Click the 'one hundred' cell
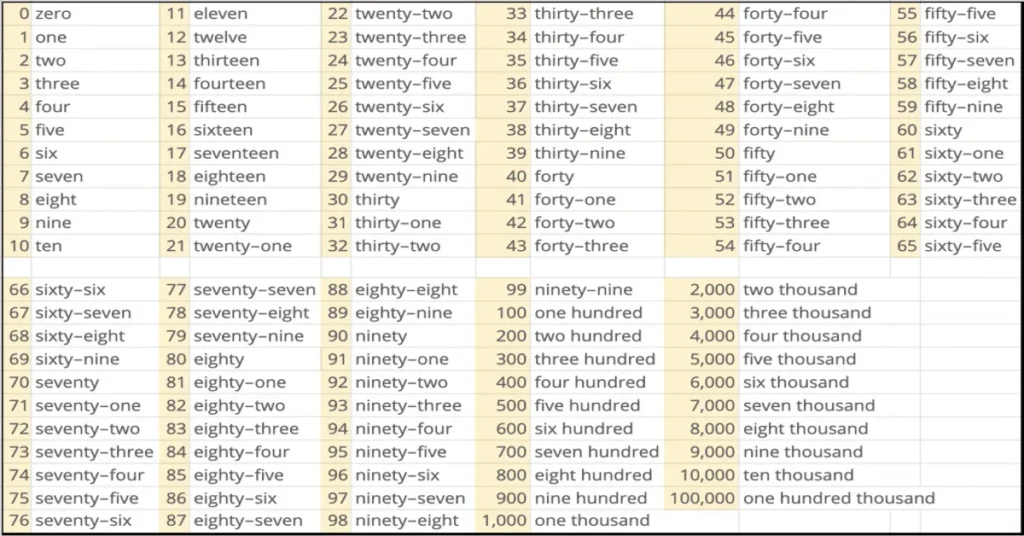 (588, 313)
